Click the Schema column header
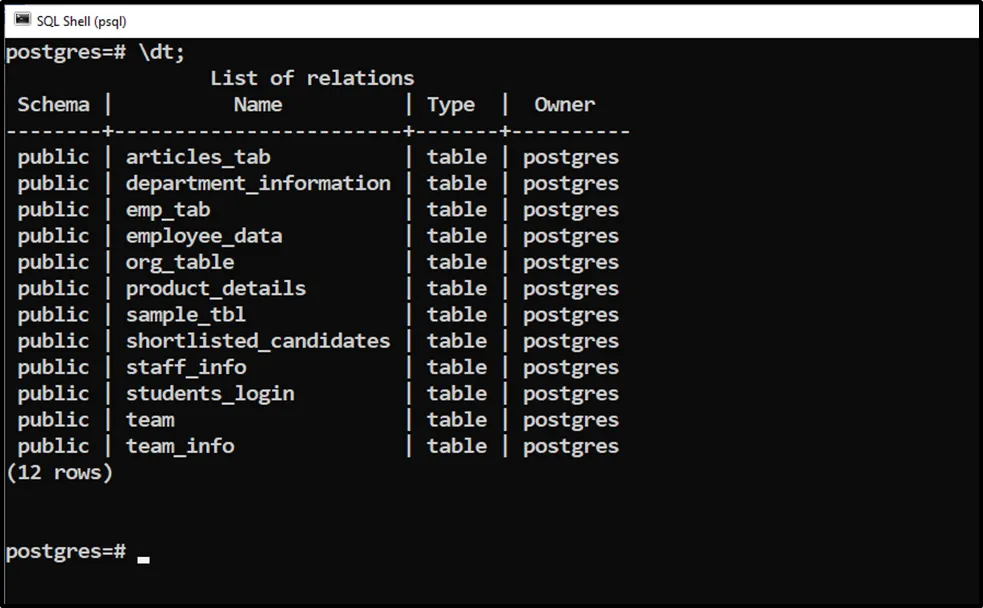The image size is (983, 608). tap(53, 104)
